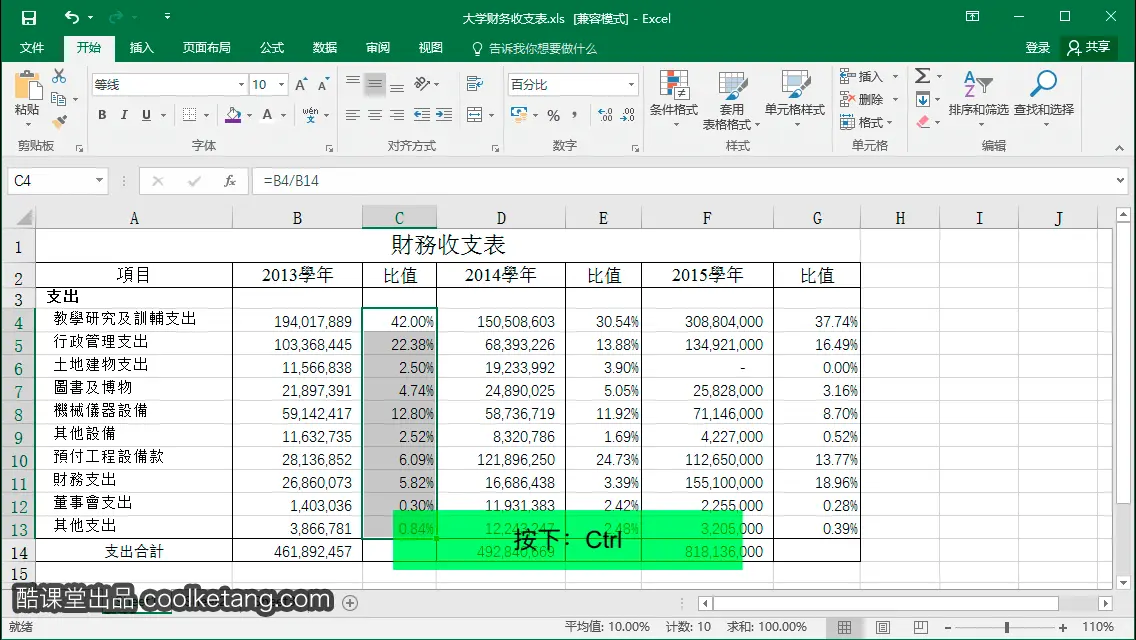
Task: Center text horizontally
Action: tap(375, 115)
